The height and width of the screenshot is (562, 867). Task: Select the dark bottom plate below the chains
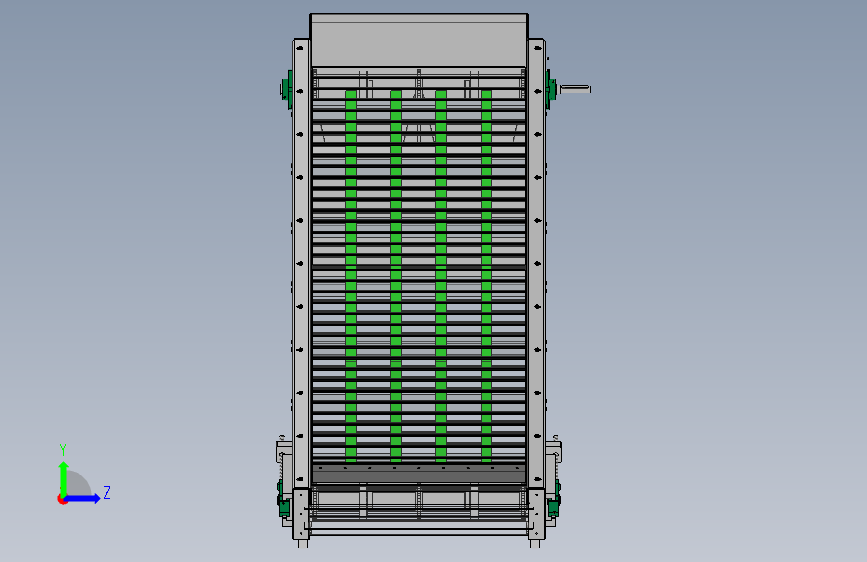(x=419, y=474)
